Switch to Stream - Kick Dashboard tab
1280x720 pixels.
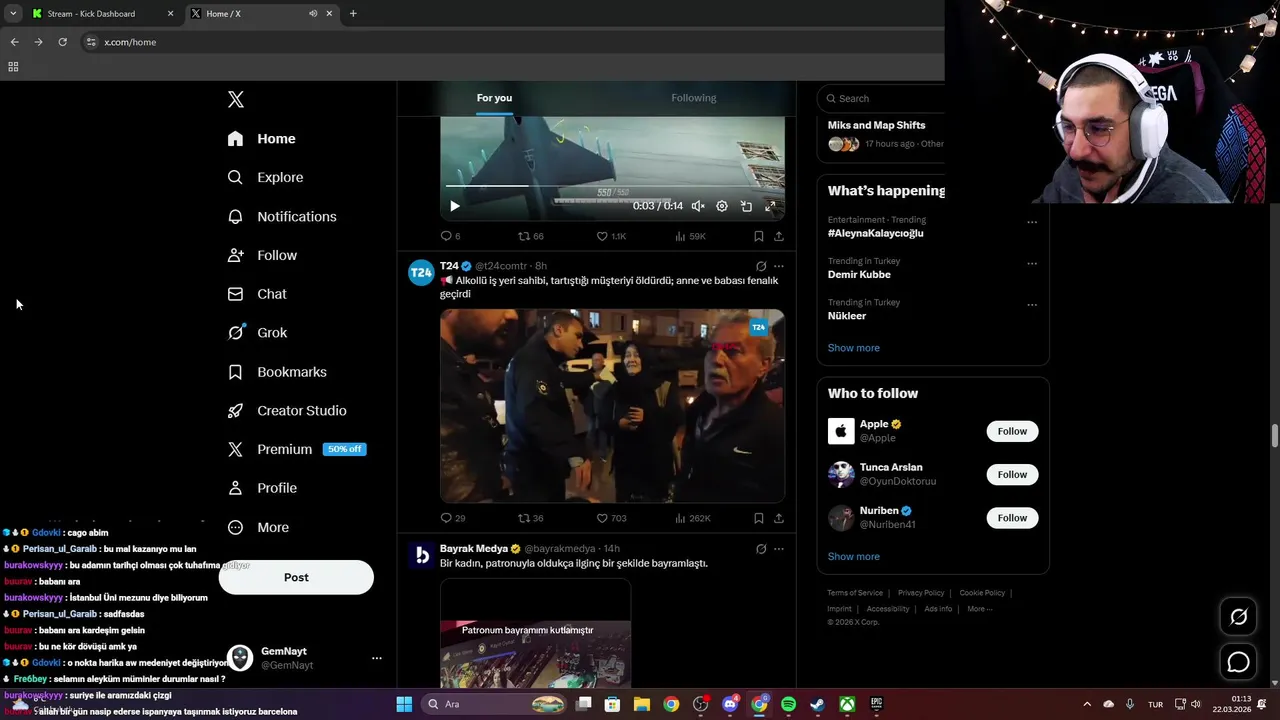click(103, 14)
